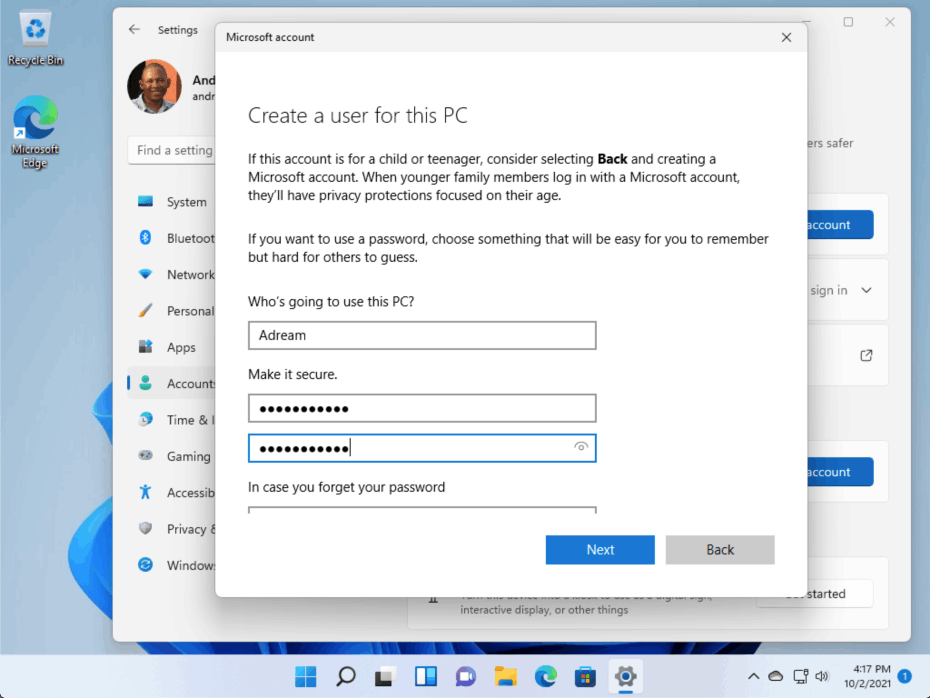Open the Windows Start menu
The height and width of the screenshot is (698, 930).
click(x=305, y=677)
